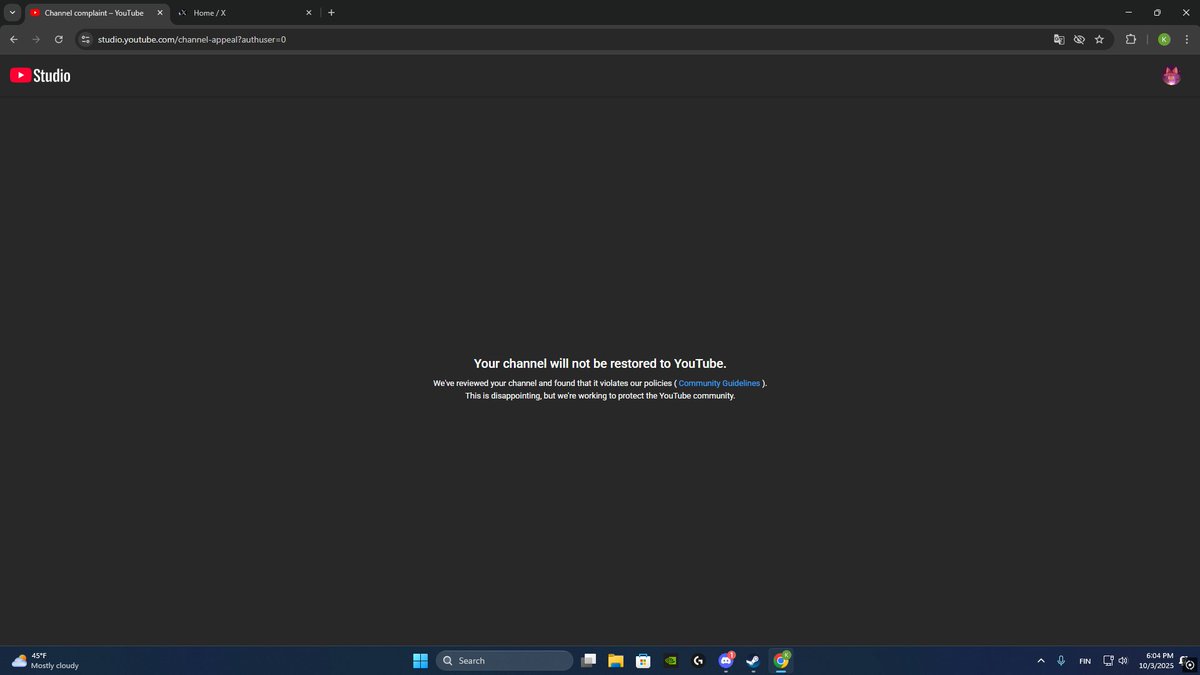The width and height of the screenshot is (1200, 675).
Task: Open the Chrome extensions panel
Action: pos(1130,39)
